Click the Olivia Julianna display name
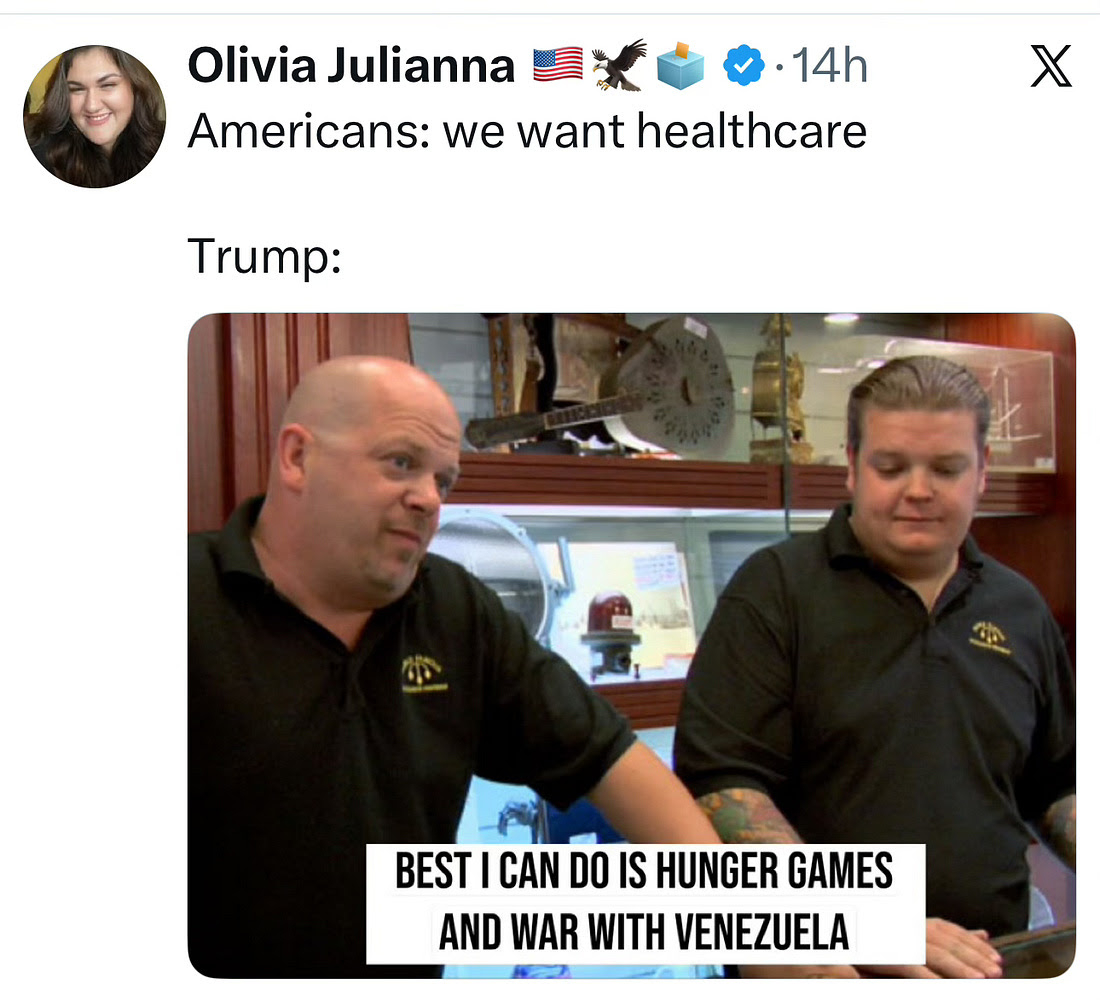The height and width of the screenshot is (1000, 1100). tap(351, 65)
